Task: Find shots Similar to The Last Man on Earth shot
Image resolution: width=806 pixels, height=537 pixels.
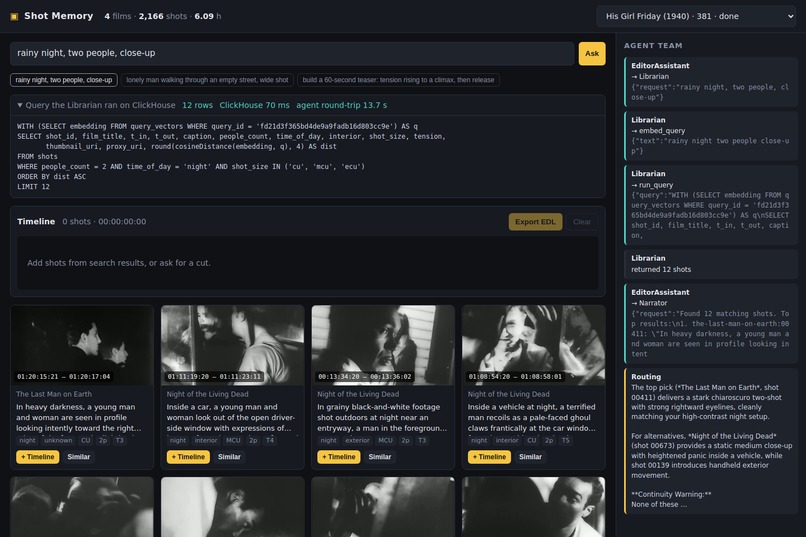Action: tap(79, 457)
